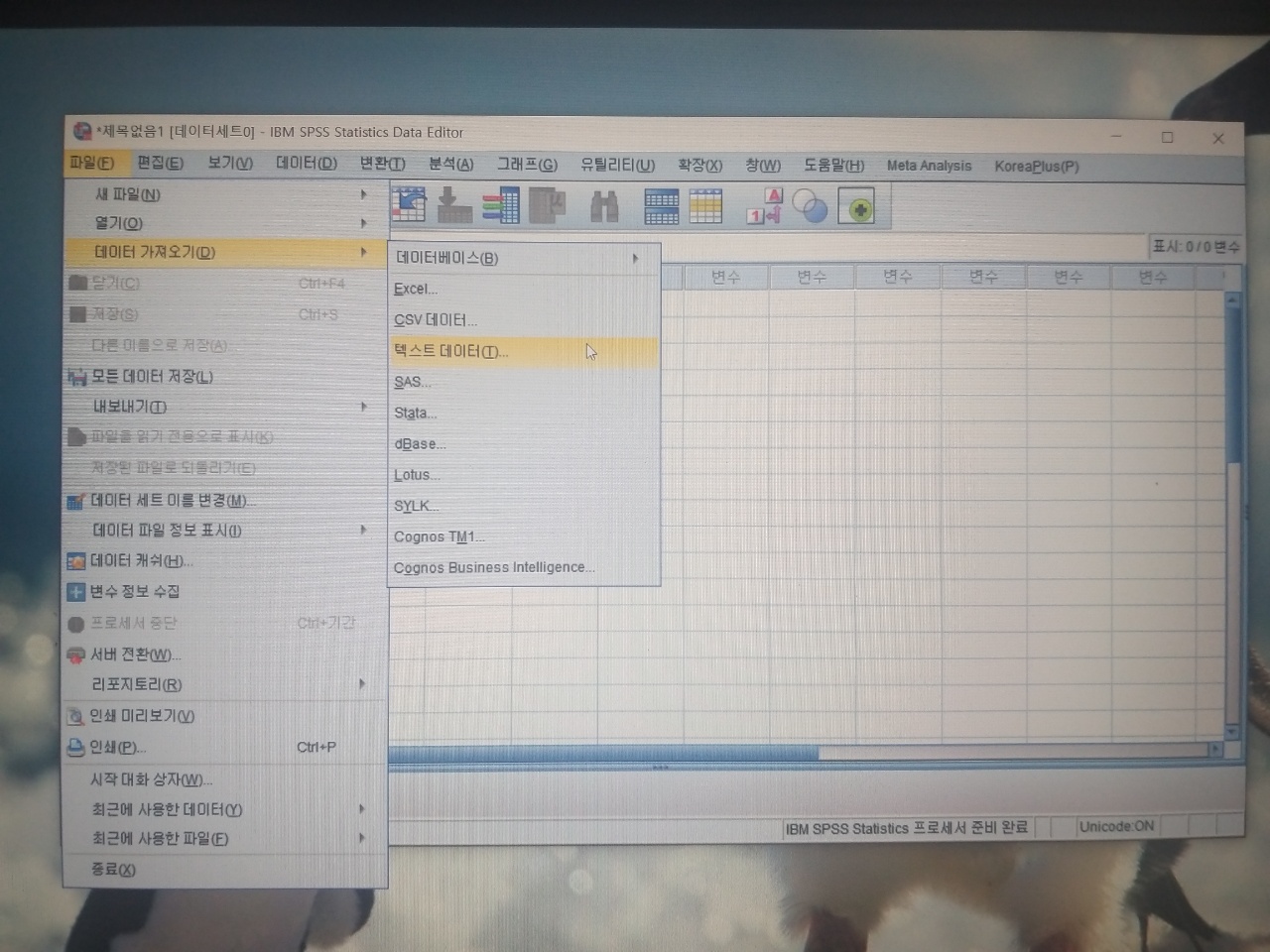This screenshot has height=952, width=1270.
Task: Choose Cognos TM1... from the import submenu
Action: pos(525,536)
